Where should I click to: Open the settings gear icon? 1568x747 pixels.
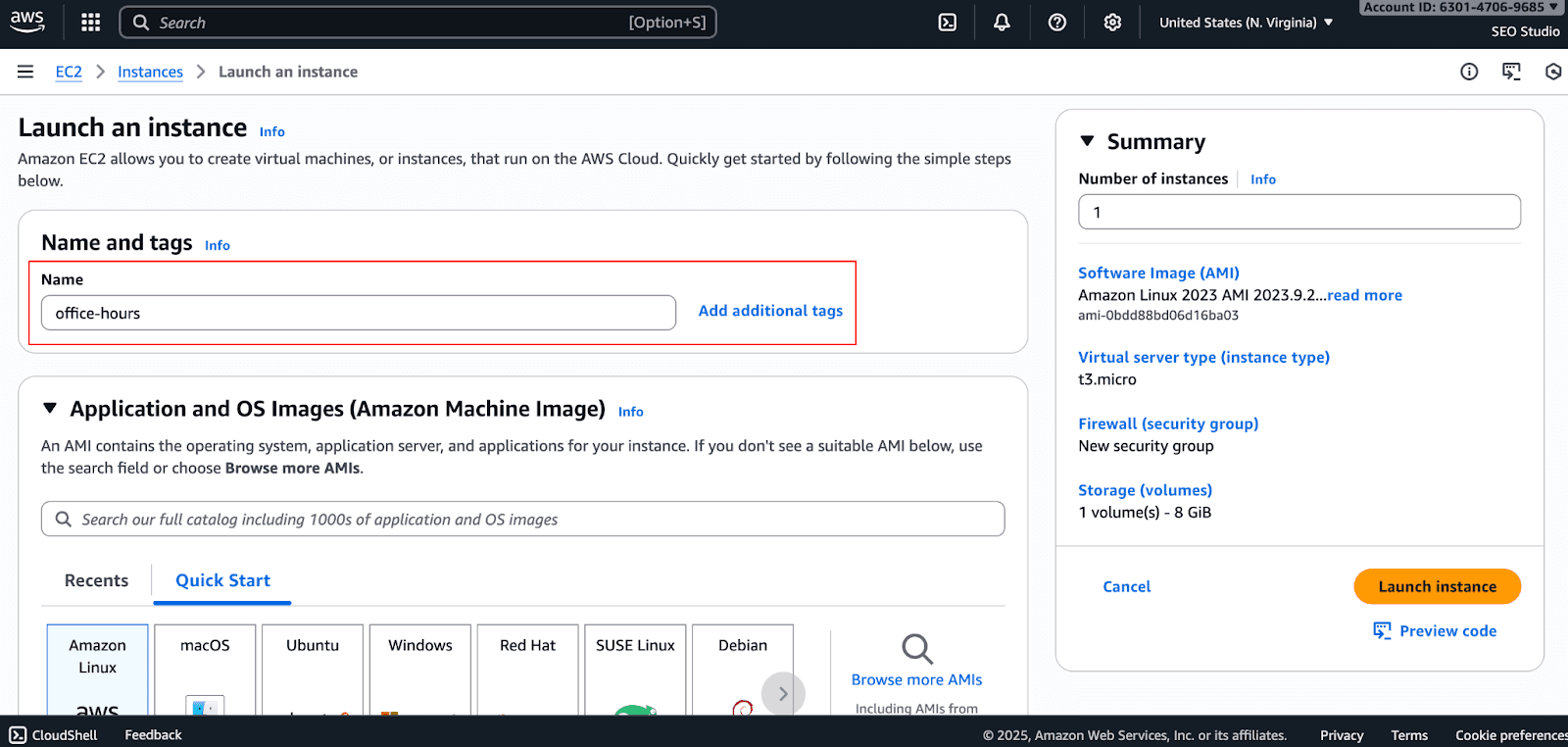tap(1112, 23)
